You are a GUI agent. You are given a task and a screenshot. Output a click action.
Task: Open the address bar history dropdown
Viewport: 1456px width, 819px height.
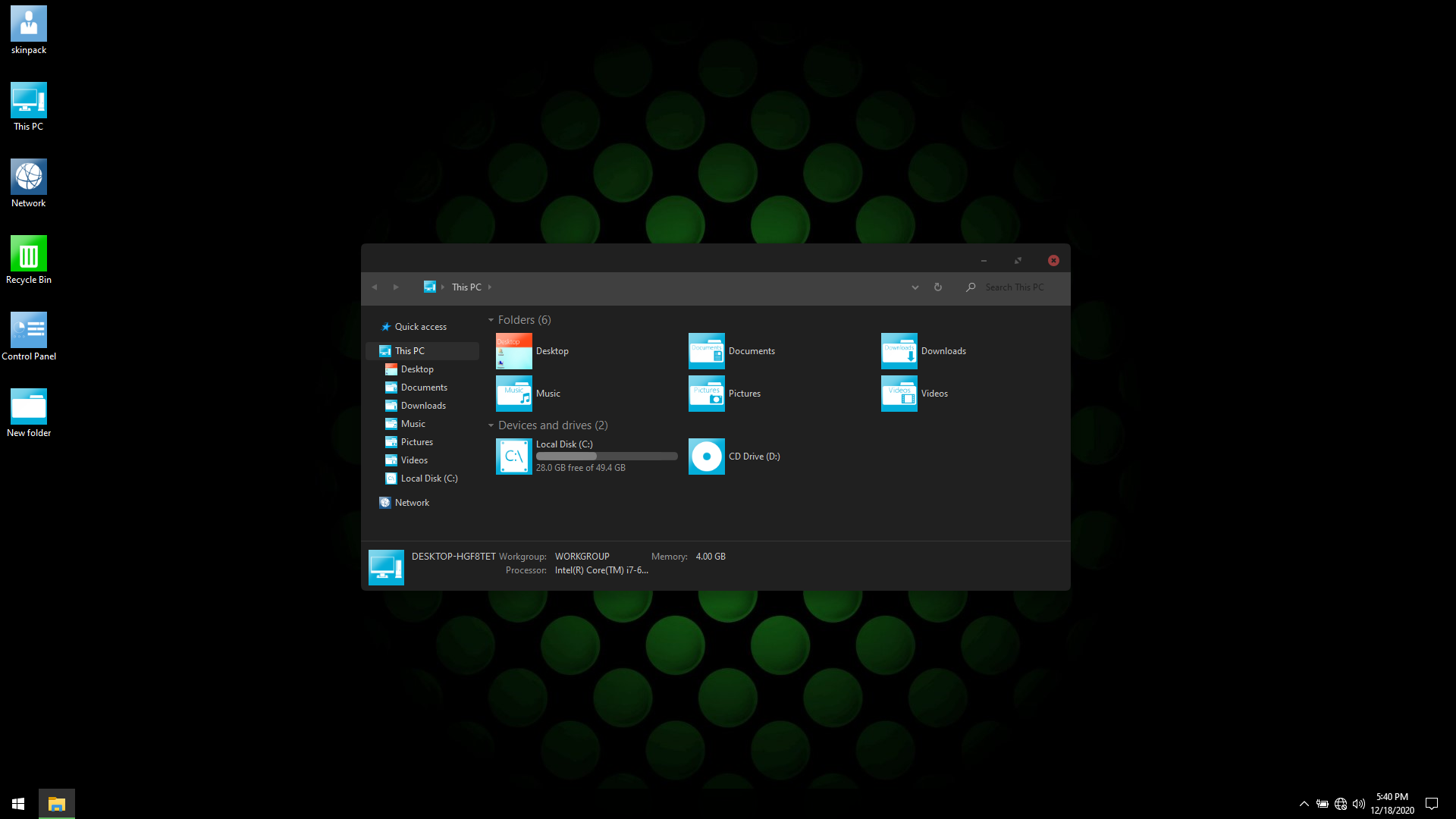click(915, 287)
